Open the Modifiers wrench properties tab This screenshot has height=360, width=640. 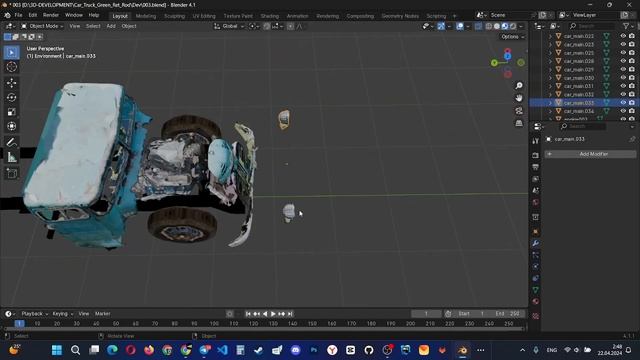tap(536, 243)
